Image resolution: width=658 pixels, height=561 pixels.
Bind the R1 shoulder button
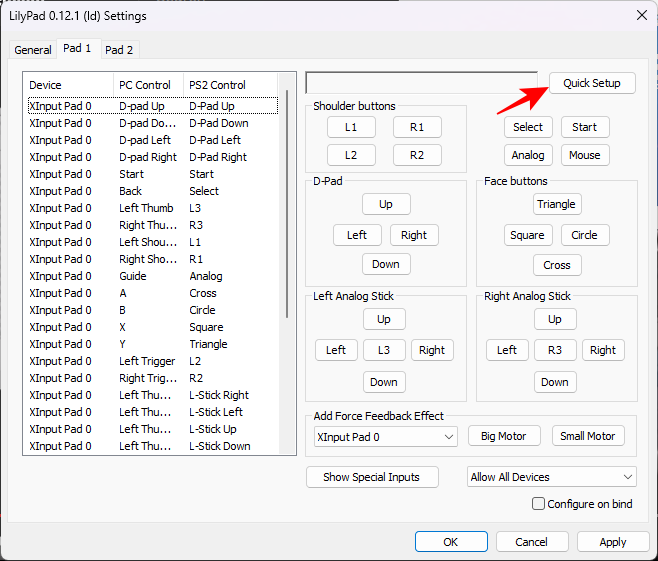pyautogui.click(x=417, y=127)
